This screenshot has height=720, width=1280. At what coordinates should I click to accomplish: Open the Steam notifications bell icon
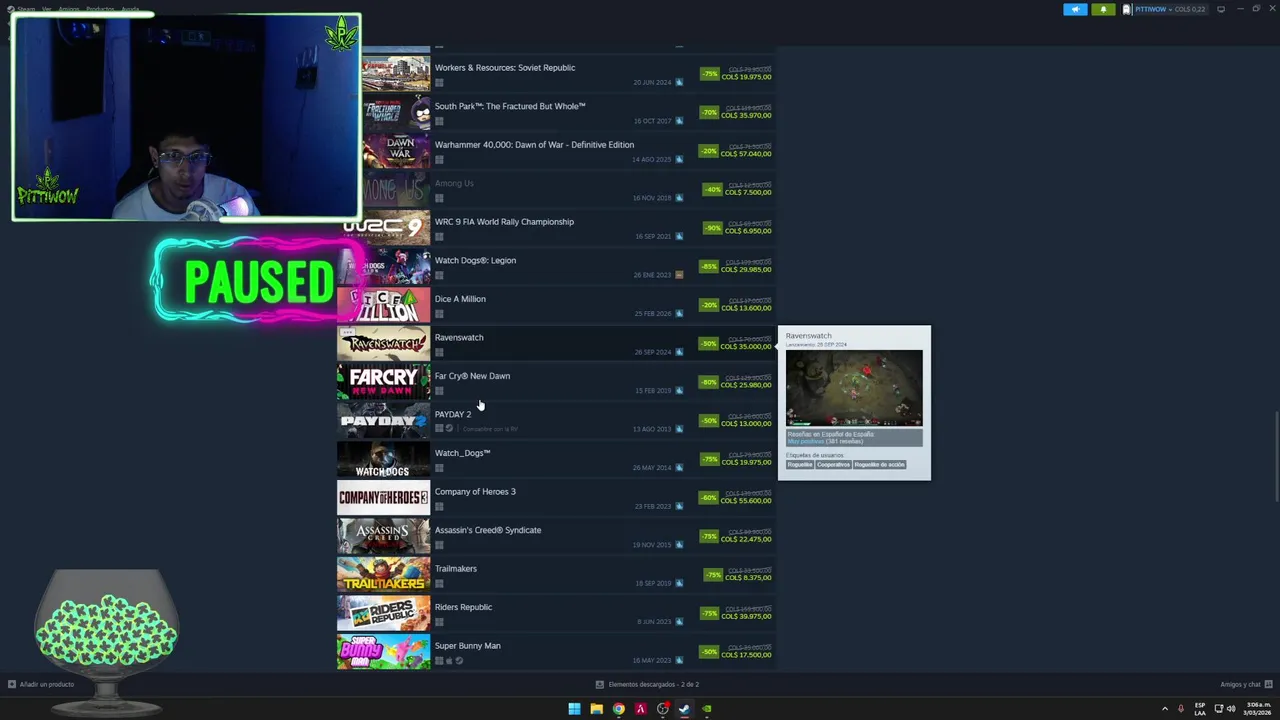[x=1103, y=9]
